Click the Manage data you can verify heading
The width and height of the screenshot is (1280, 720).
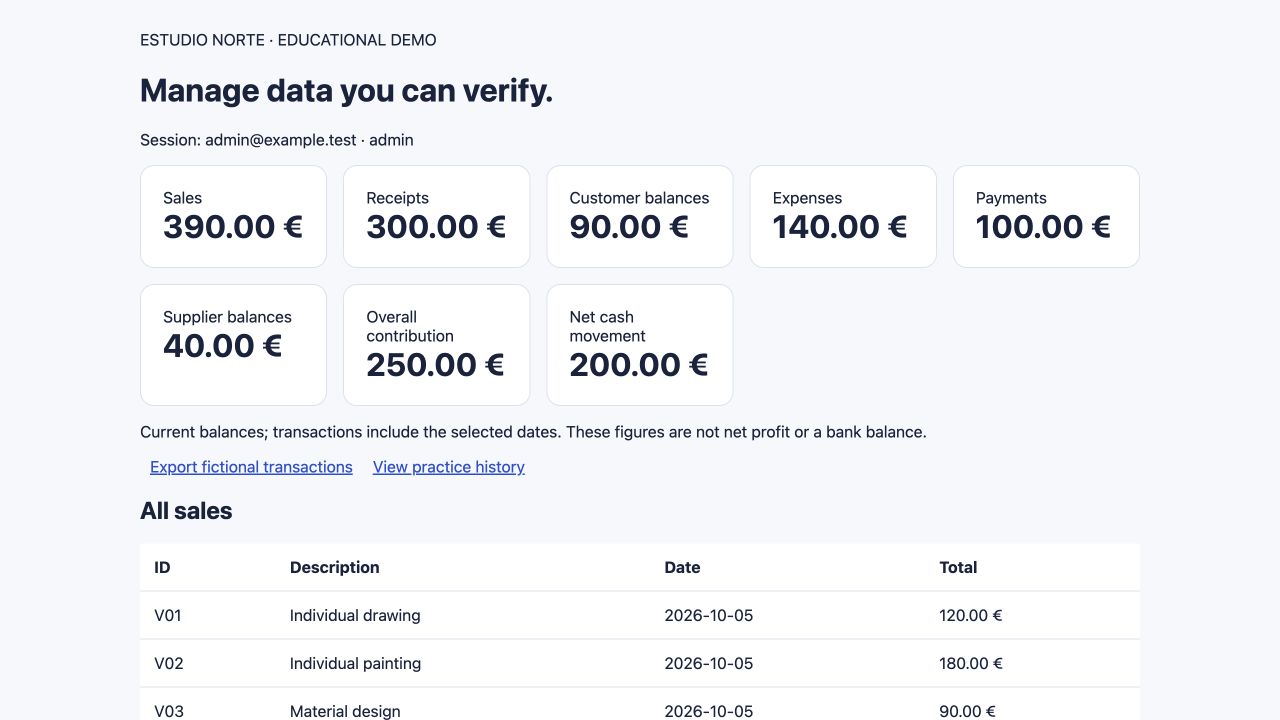(346, 91)
